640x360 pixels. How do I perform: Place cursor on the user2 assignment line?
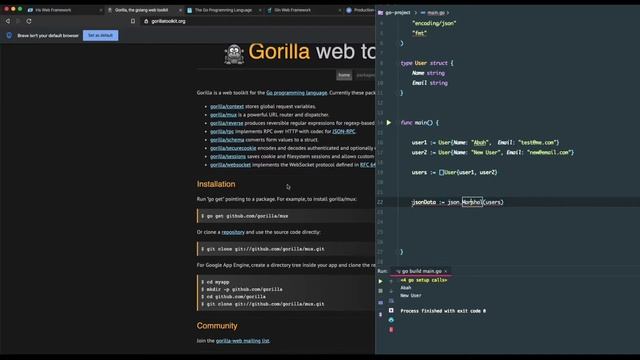coord(493,152)
